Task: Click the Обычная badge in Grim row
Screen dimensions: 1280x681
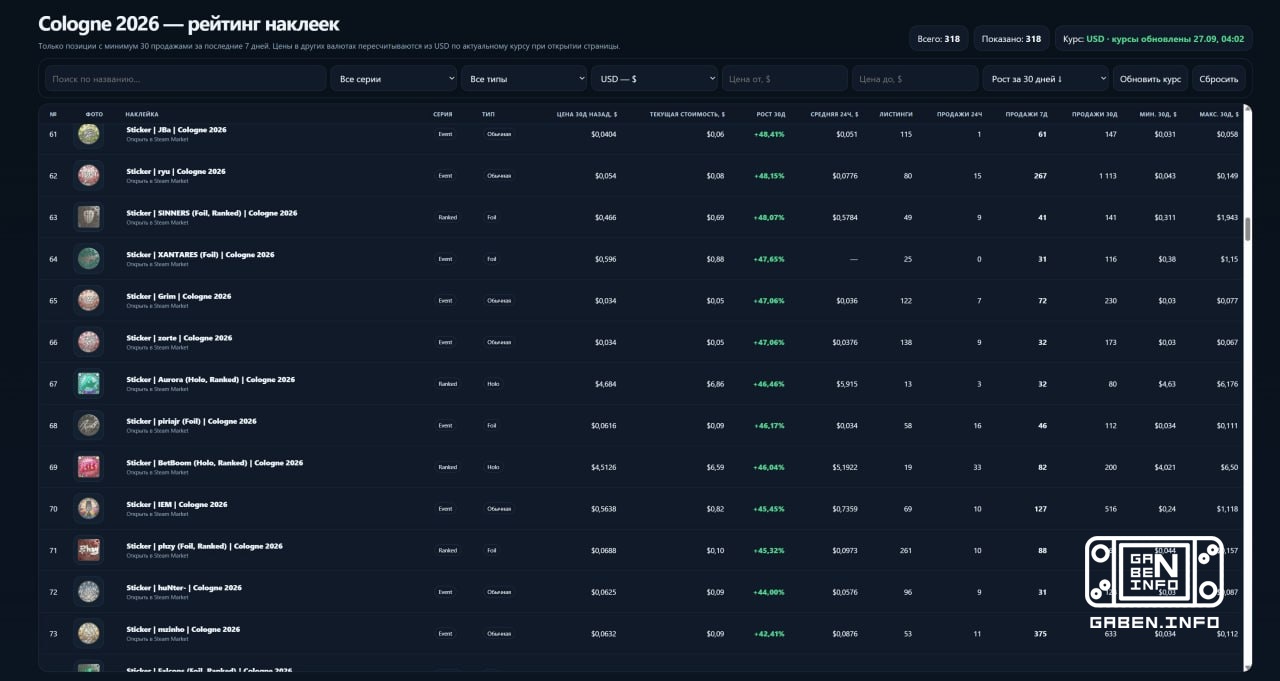Action: (499, 300)
